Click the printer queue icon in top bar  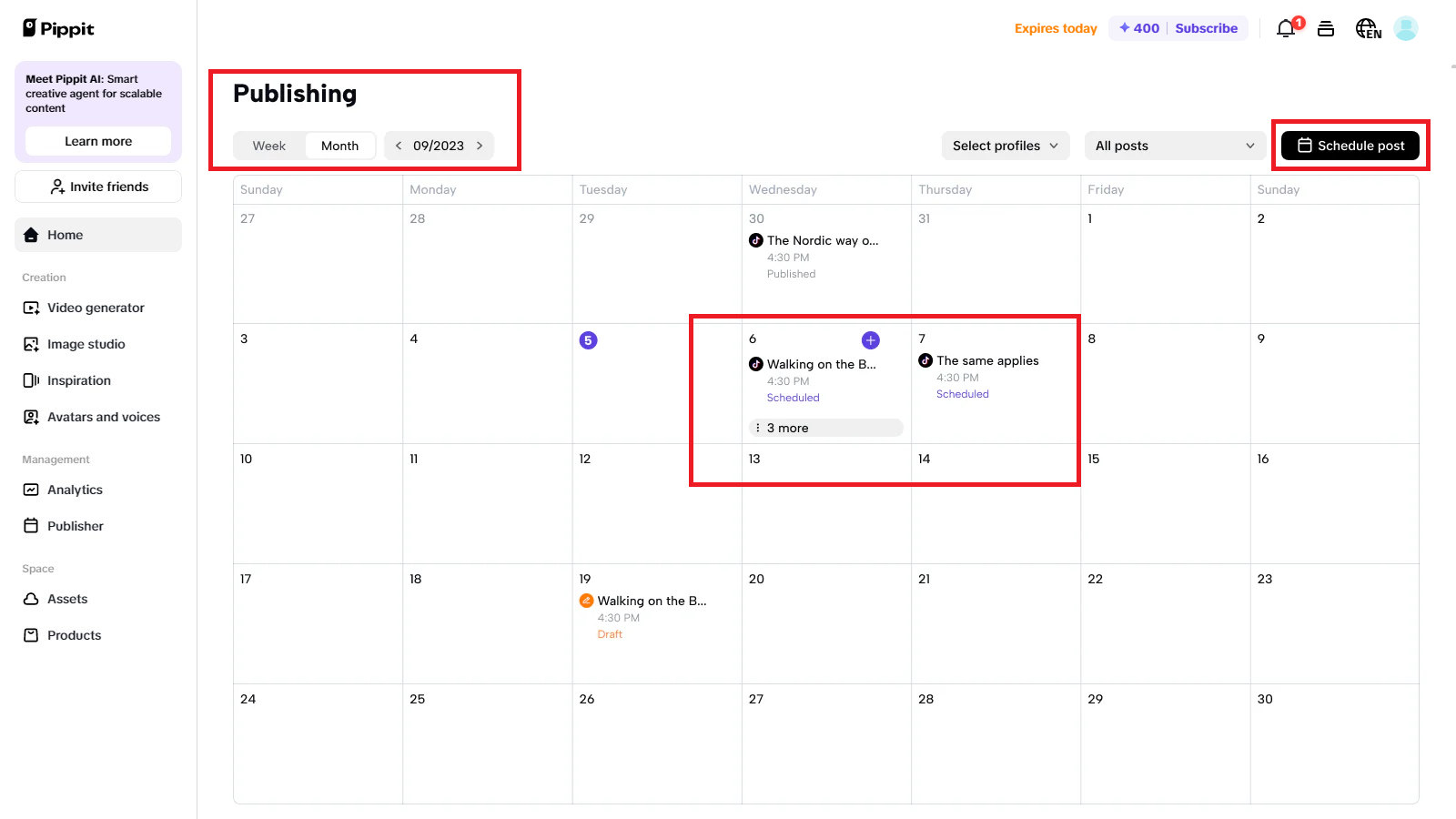[x=1325, y=28]
